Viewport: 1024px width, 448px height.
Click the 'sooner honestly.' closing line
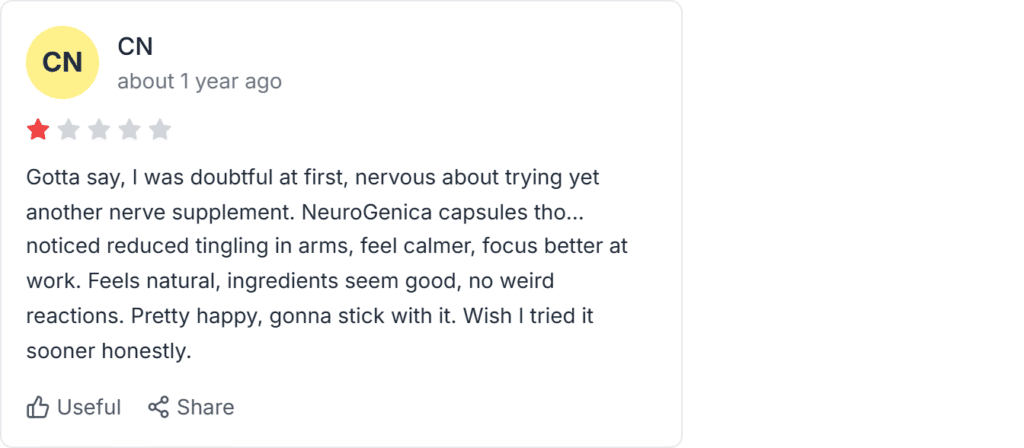coord(108,351)
